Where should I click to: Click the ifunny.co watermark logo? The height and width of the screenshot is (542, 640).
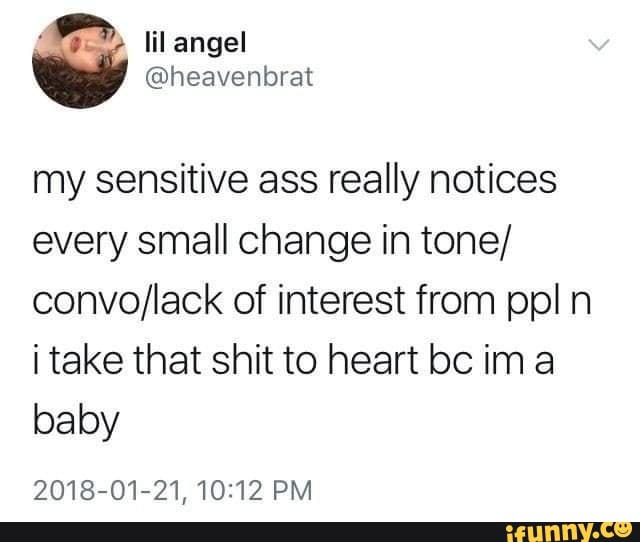[x=572, y=531]
